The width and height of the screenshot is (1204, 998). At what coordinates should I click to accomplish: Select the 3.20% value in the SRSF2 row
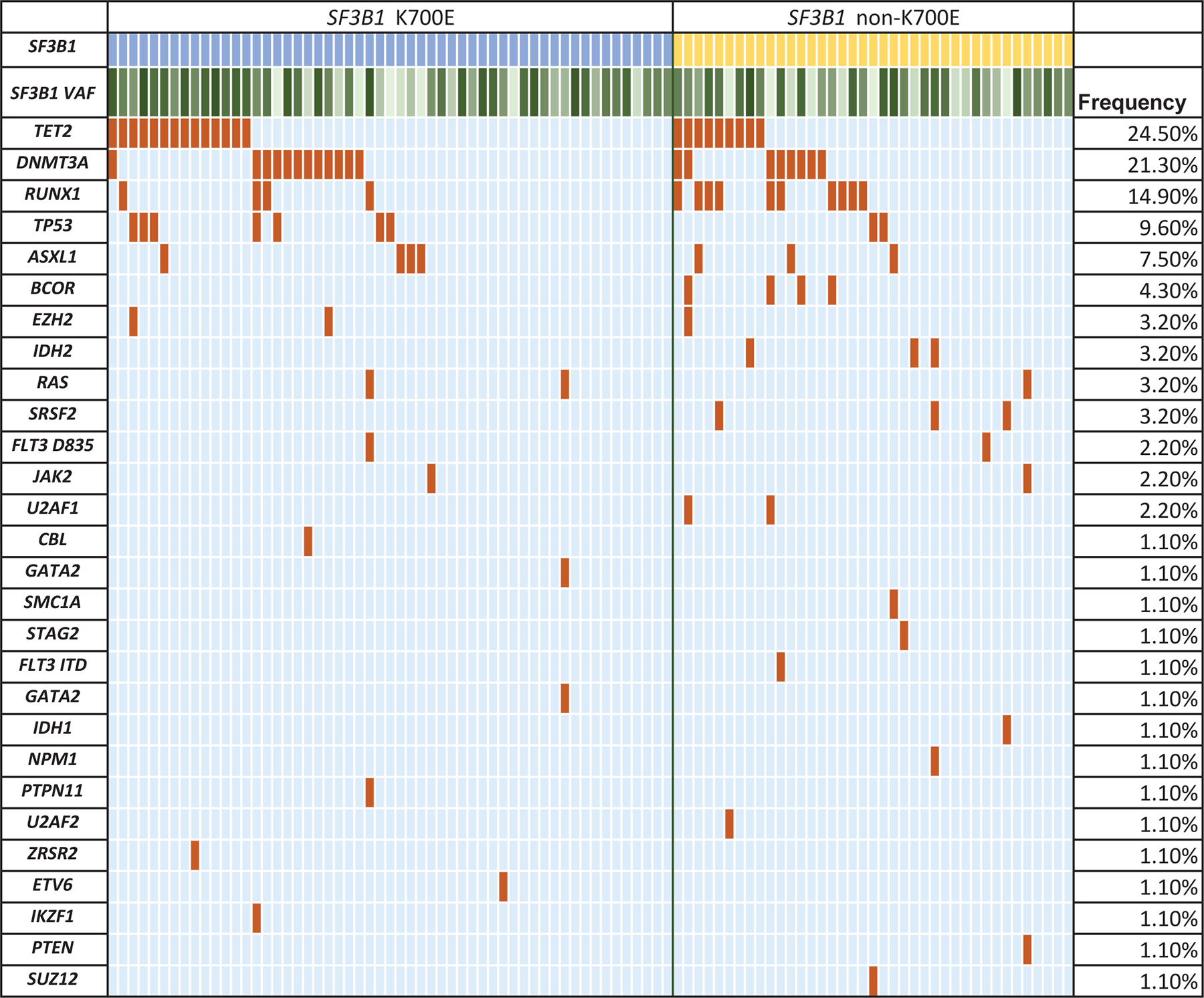coord(1168,417)
